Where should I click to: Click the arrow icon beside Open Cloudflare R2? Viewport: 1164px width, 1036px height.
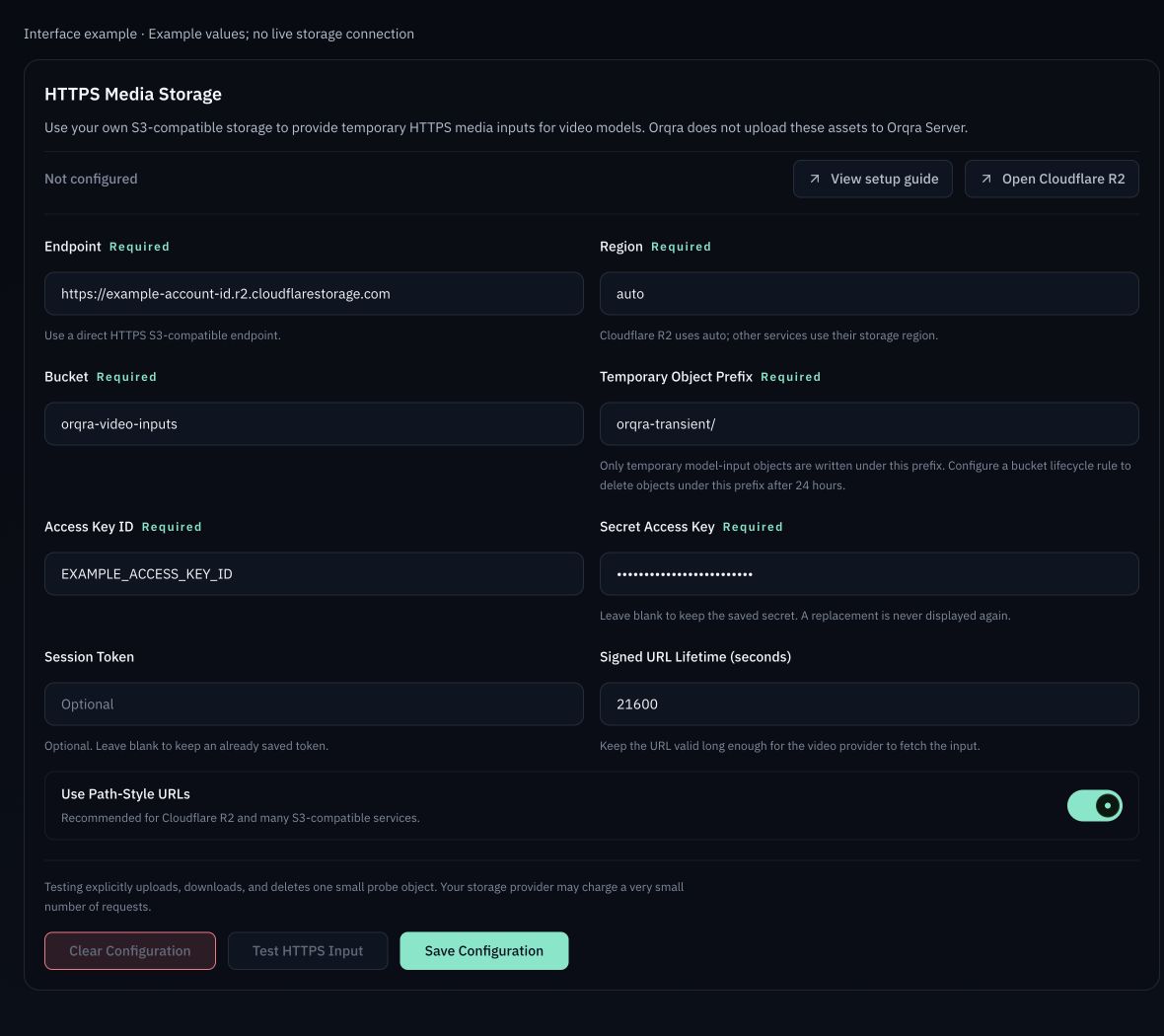[x=985, y=179]
